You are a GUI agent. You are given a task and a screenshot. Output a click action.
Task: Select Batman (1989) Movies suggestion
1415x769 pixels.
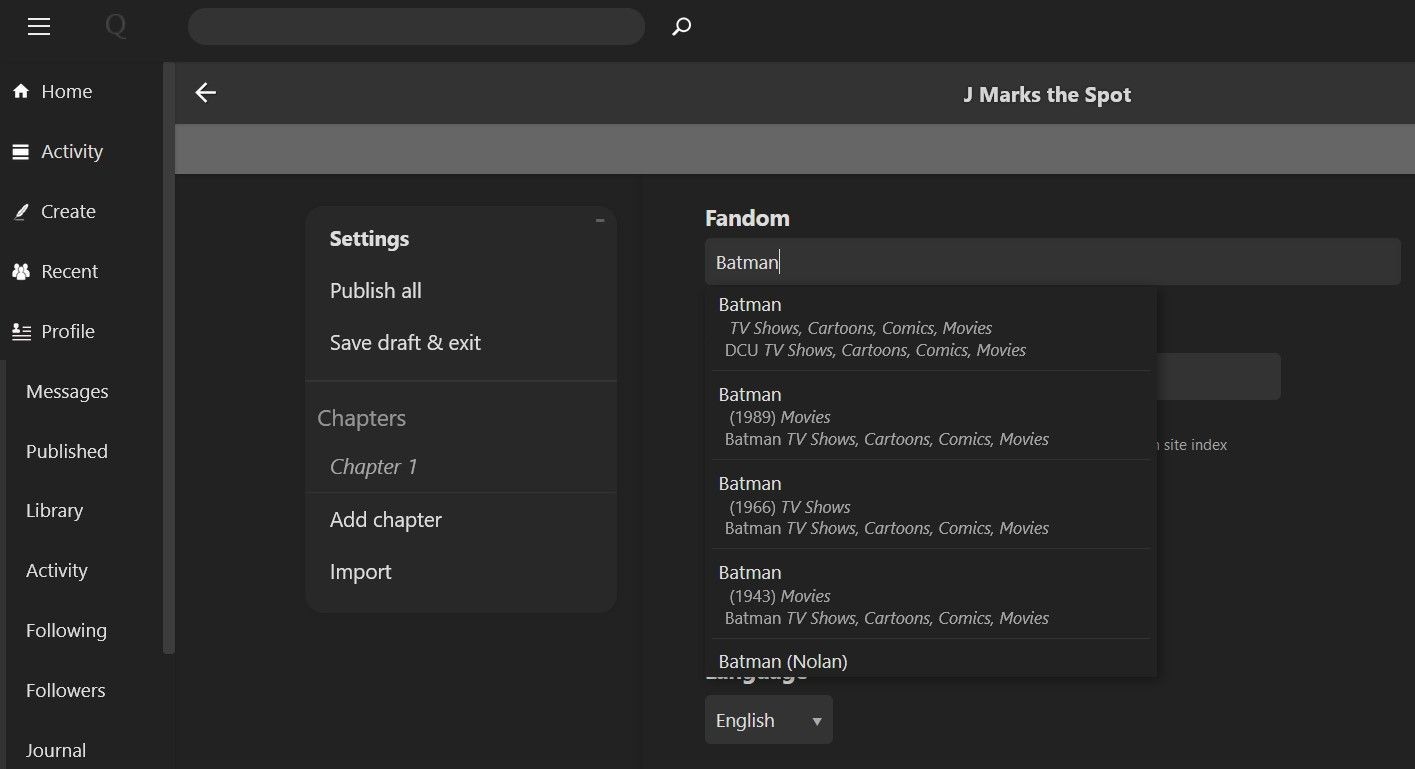point(931,415)
